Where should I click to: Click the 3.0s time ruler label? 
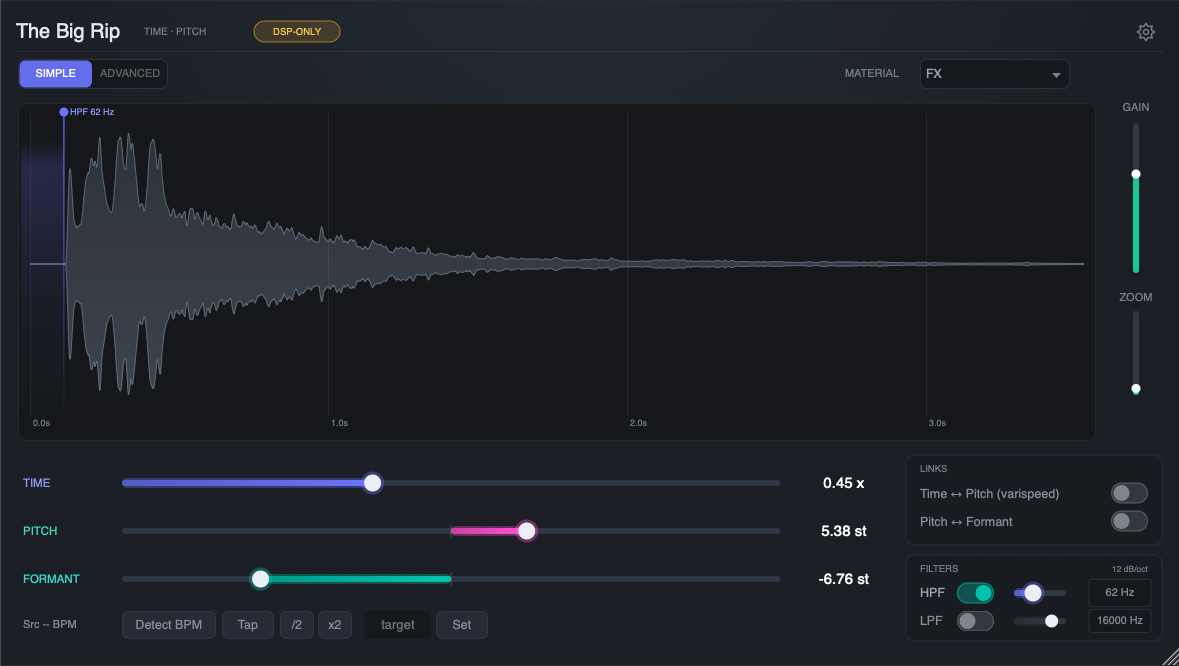937,423
